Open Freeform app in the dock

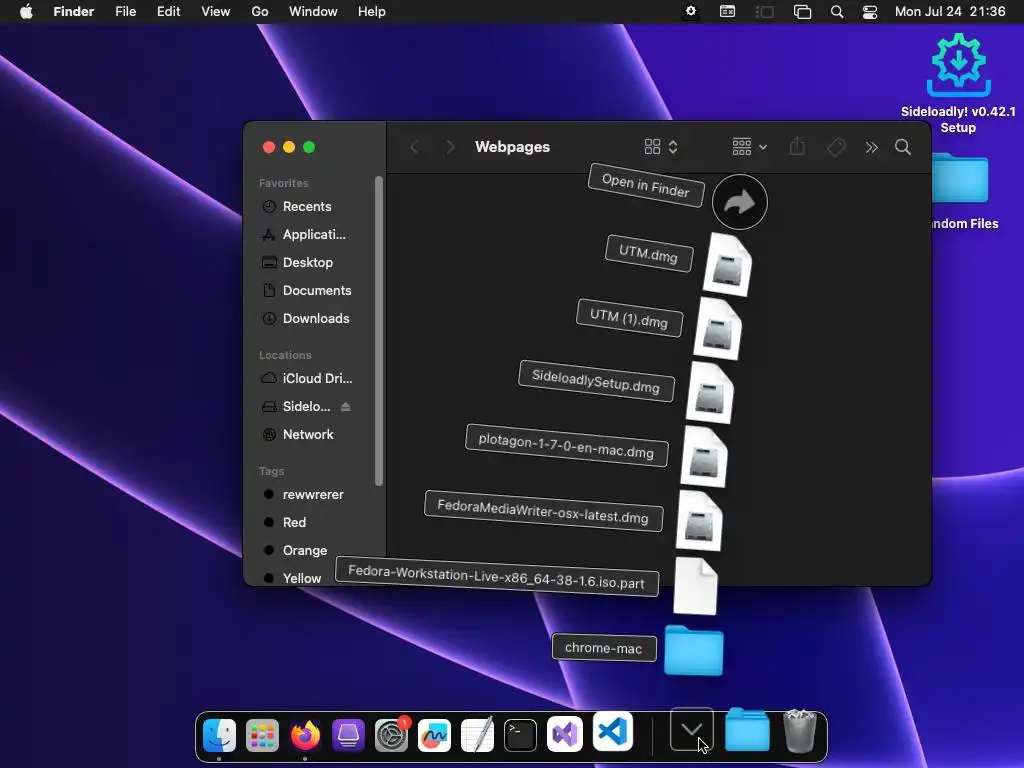434,735
